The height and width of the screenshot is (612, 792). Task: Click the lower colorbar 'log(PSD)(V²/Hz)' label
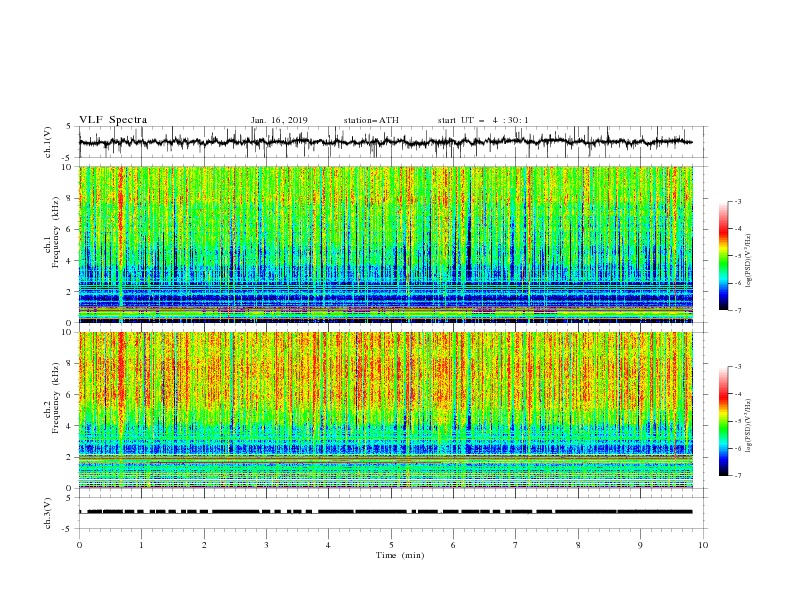[749, 426]
